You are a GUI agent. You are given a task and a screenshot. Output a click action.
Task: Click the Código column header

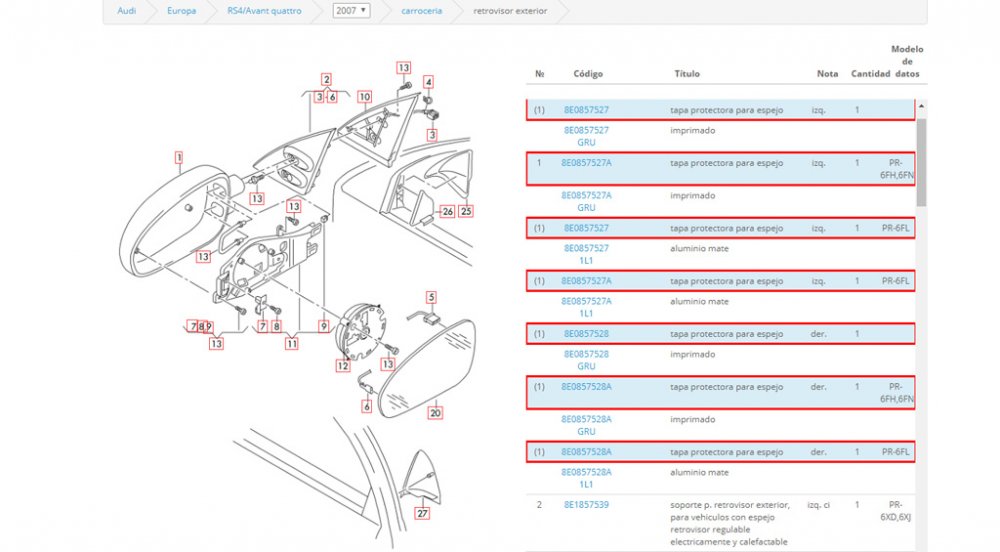(588, 73)
